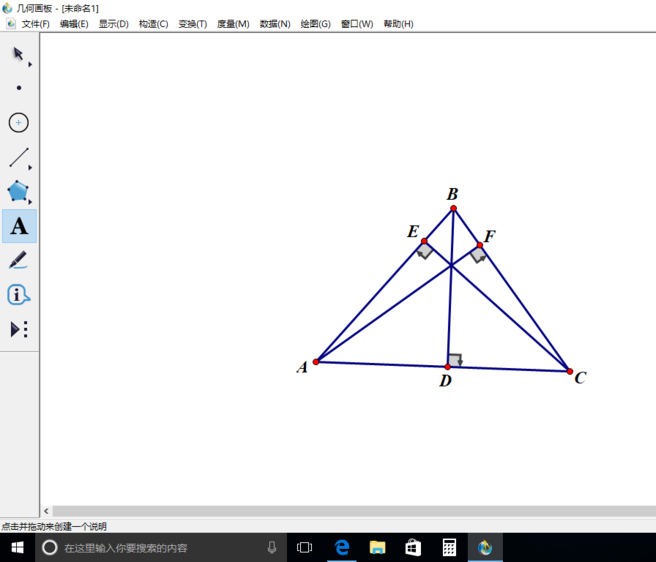This screenshot has height=562, width=656.
Task: Expand the Arrow tool flyout triangle
Action: coord(30,64)
